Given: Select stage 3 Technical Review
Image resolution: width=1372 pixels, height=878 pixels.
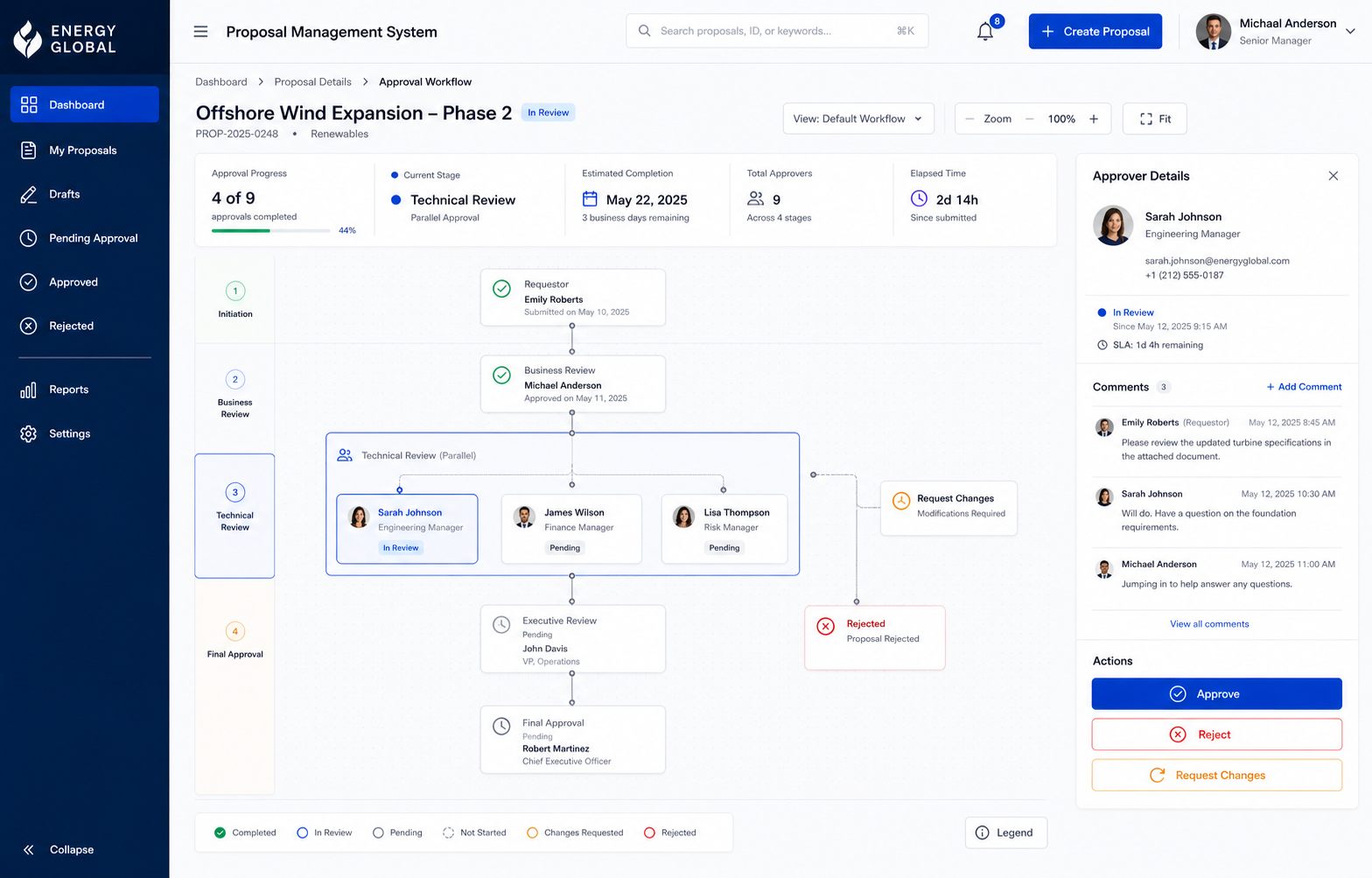Looking at the screenshot, I should pyautogui.click(x=234, y=516).
